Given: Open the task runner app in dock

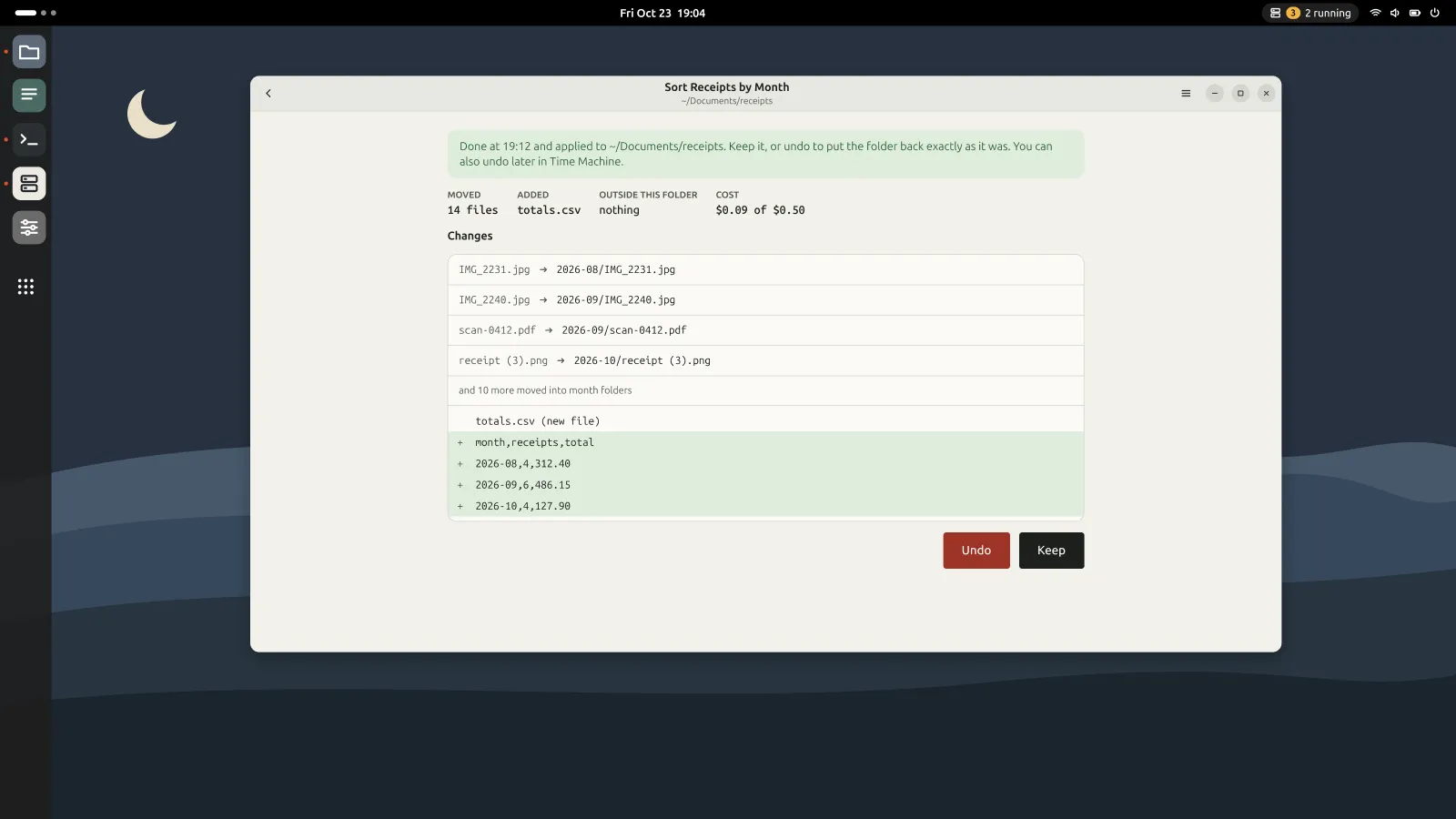Looking at the screenshot, I should tap(29, 184).
